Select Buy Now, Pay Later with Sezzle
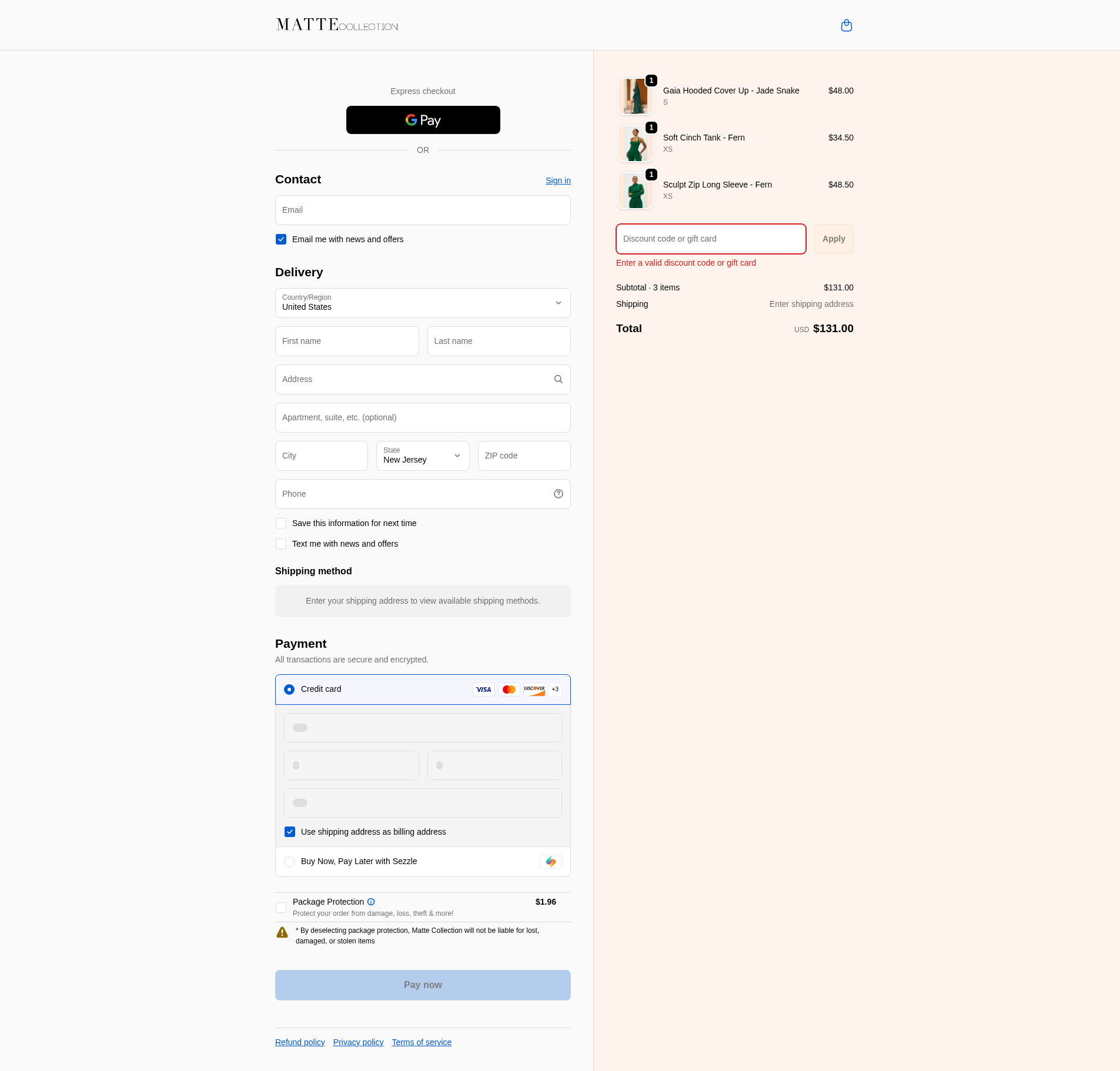 289,862
